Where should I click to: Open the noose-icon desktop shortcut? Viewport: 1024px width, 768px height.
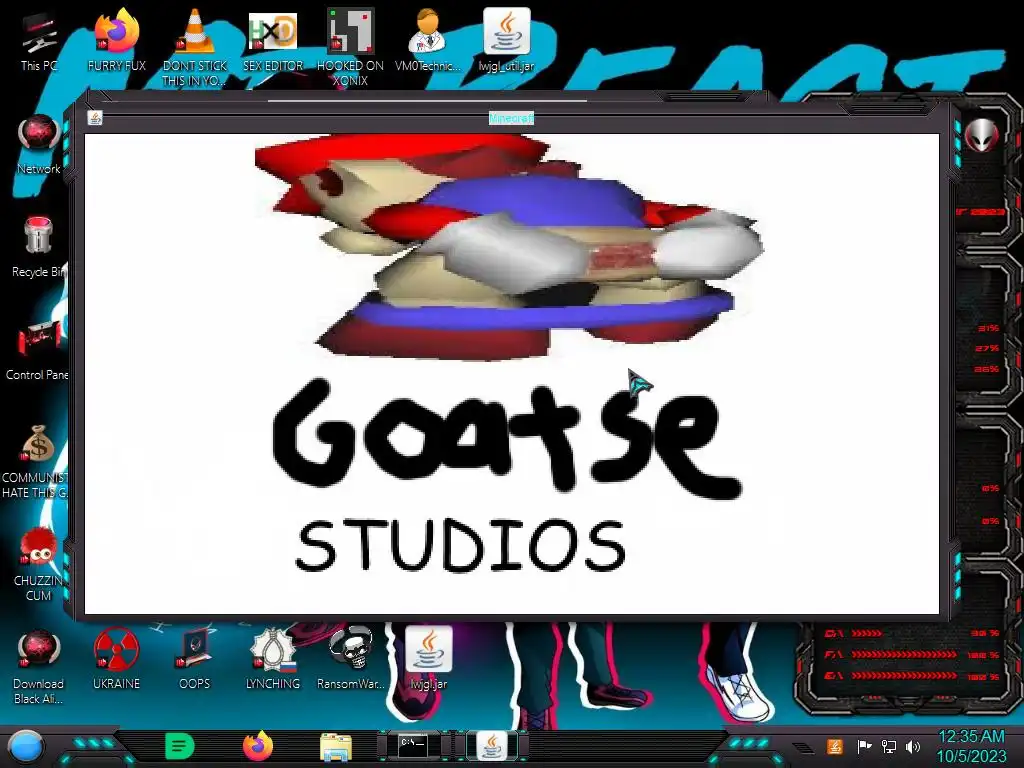[x=273, y=658]
